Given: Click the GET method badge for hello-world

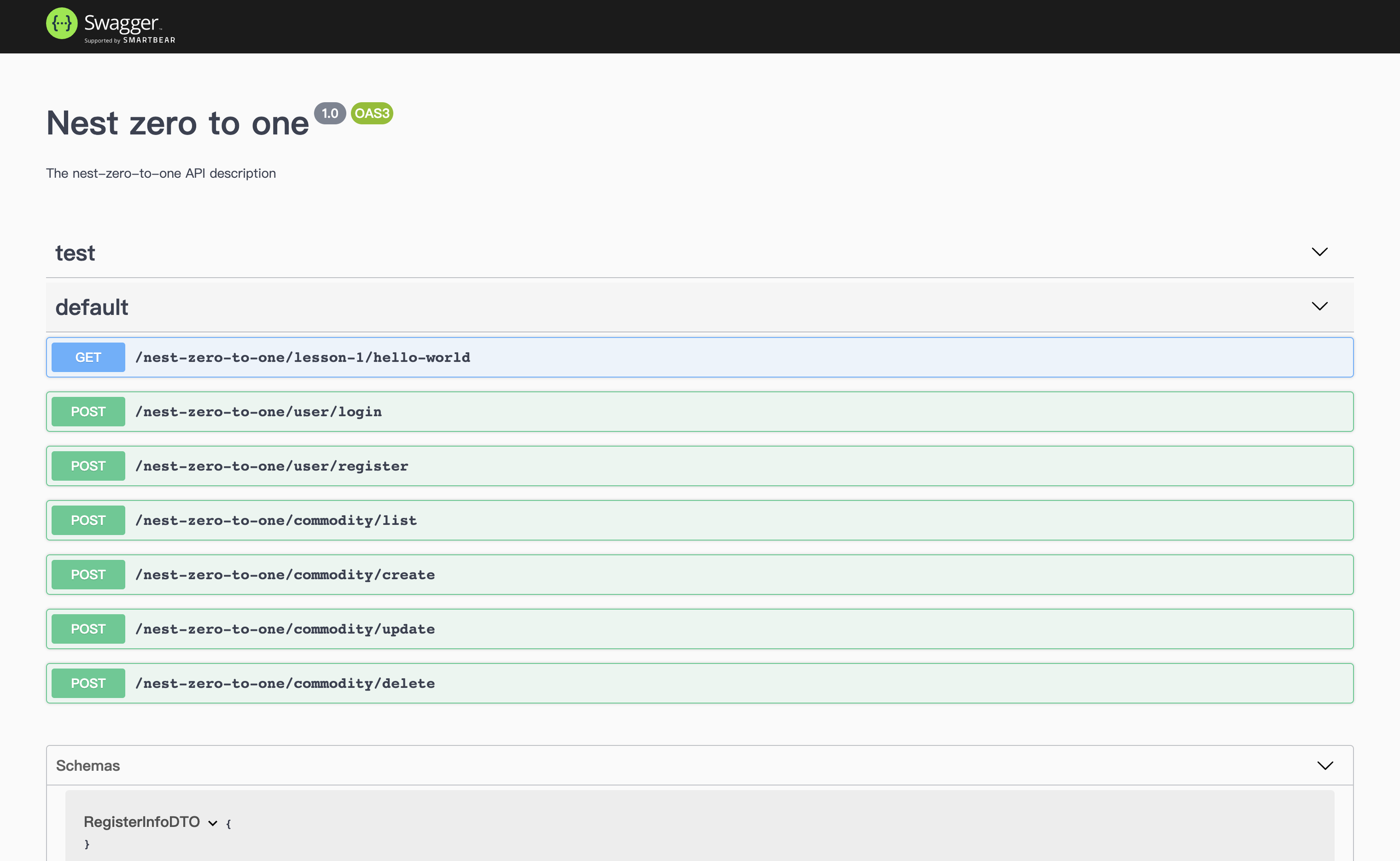Looking at the screenshot, I should pyautogui.click(x=88, y=357).
